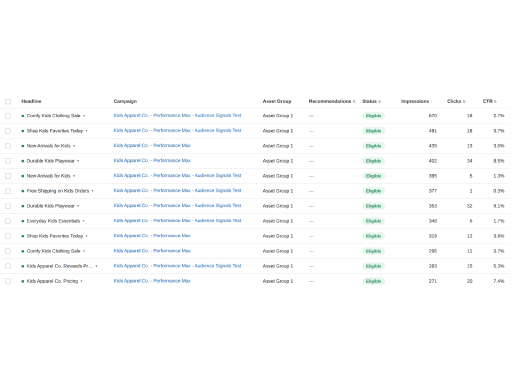Click green status dot beside Kids Apparel Co. Pricing
Screen dimensions: 512x384
click(23, 281)
